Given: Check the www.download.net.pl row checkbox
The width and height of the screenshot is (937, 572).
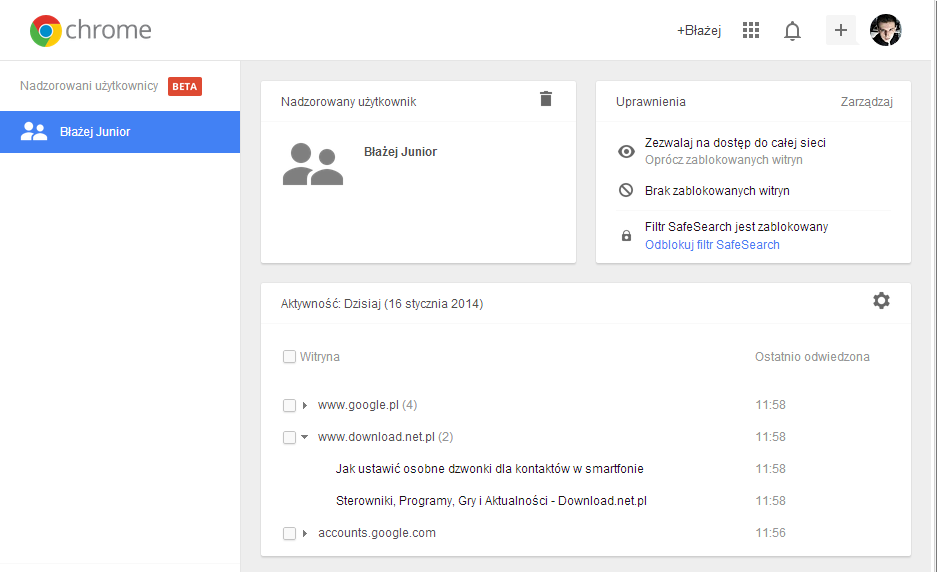Looking at the screenshot, I should (x=289, y=437).
